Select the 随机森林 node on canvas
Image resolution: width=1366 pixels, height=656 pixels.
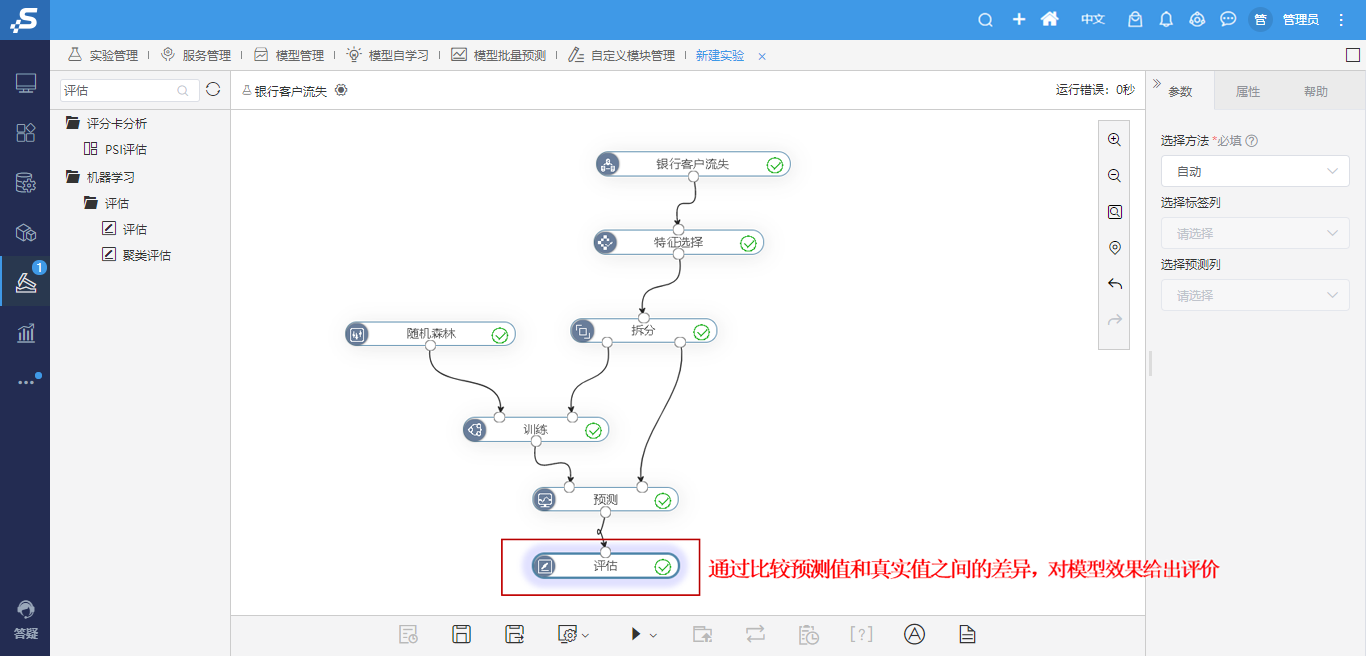point(430,334)
